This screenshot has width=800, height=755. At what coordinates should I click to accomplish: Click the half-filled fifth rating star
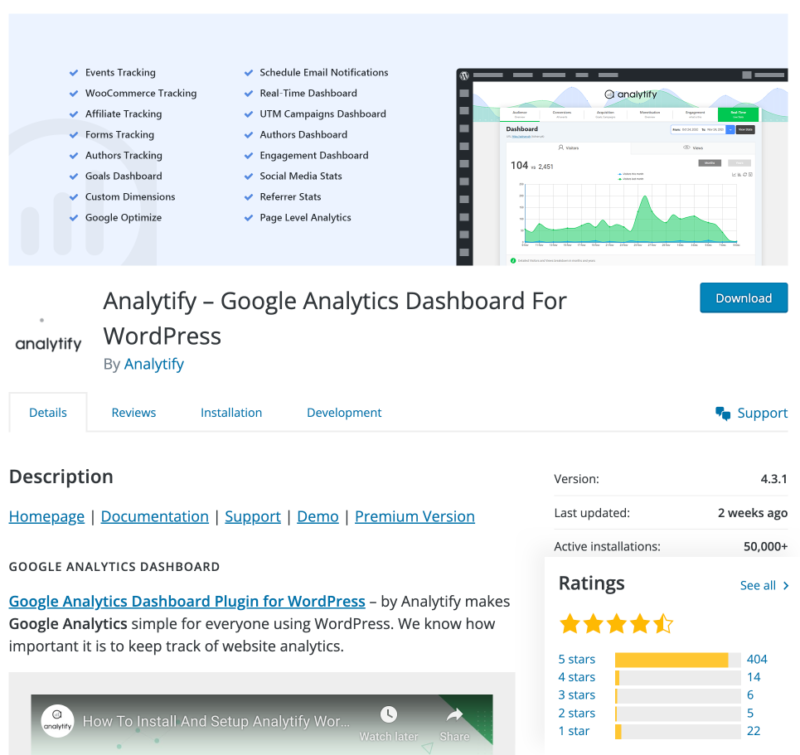tap(663, 623)
